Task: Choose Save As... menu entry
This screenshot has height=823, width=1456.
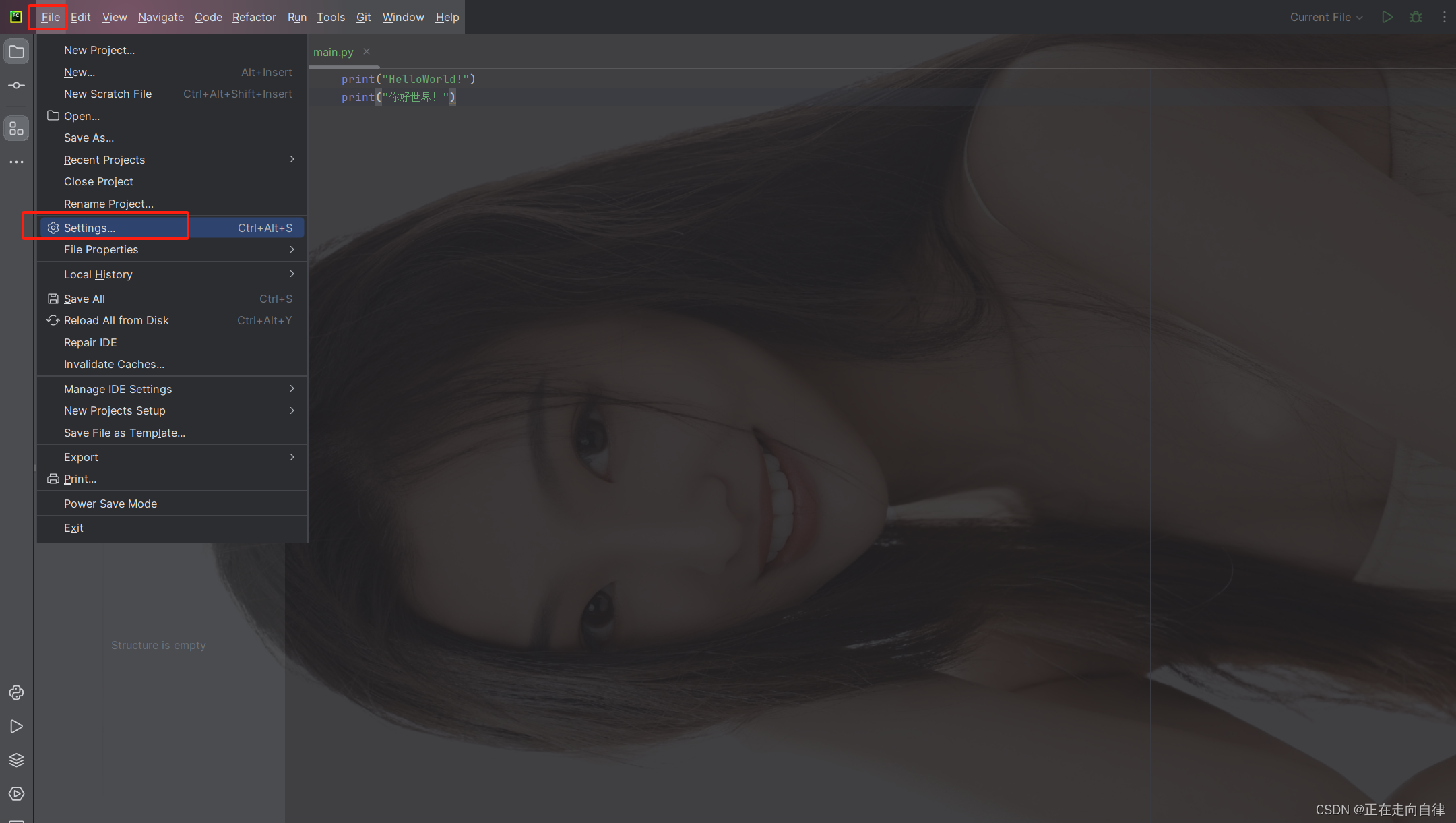Action: click(x=172, y=138)
